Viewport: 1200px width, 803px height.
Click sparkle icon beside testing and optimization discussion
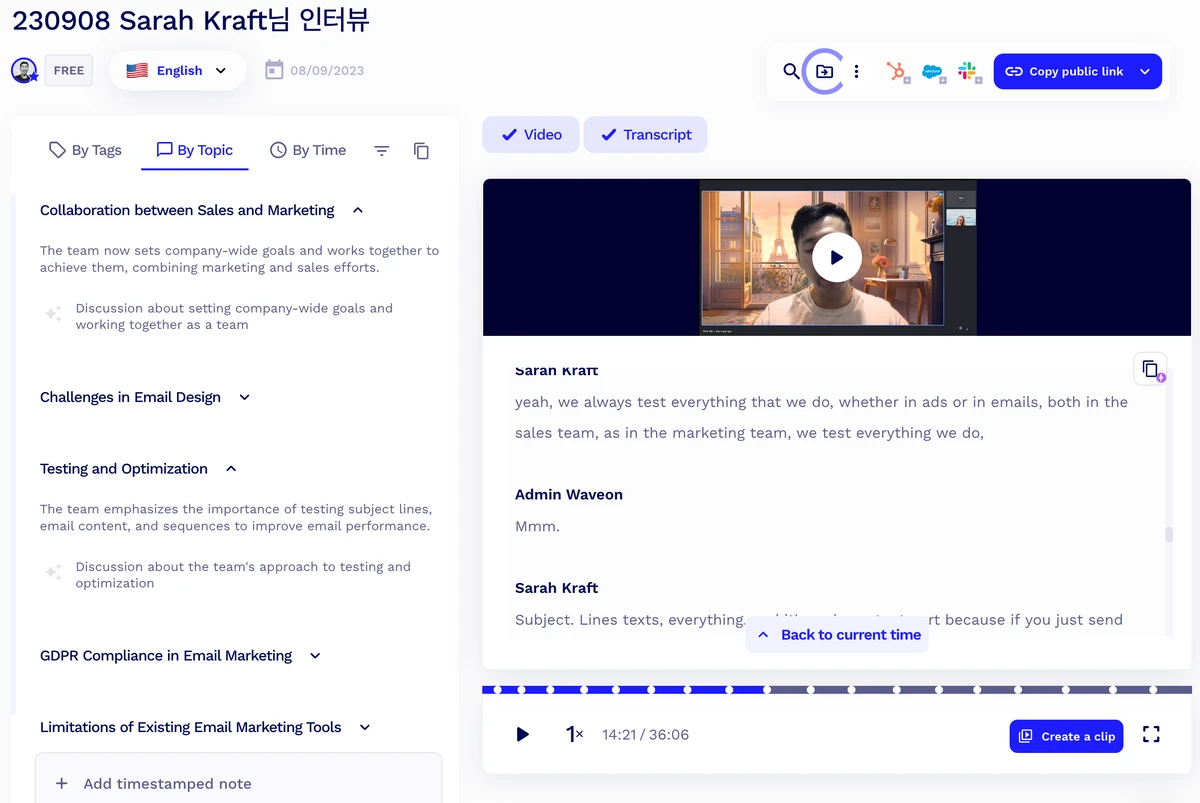coord(53,573)
